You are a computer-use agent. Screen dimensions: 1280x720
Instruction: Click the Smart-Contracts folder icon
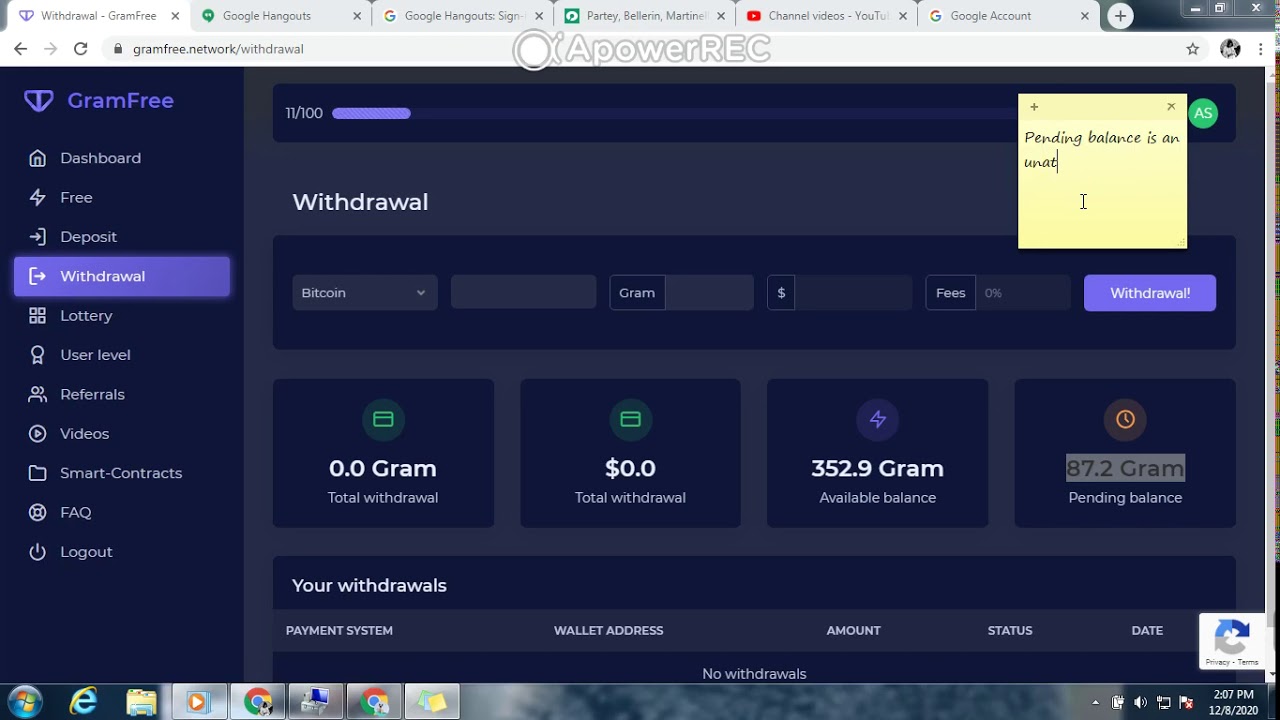(x=37, y=473)
